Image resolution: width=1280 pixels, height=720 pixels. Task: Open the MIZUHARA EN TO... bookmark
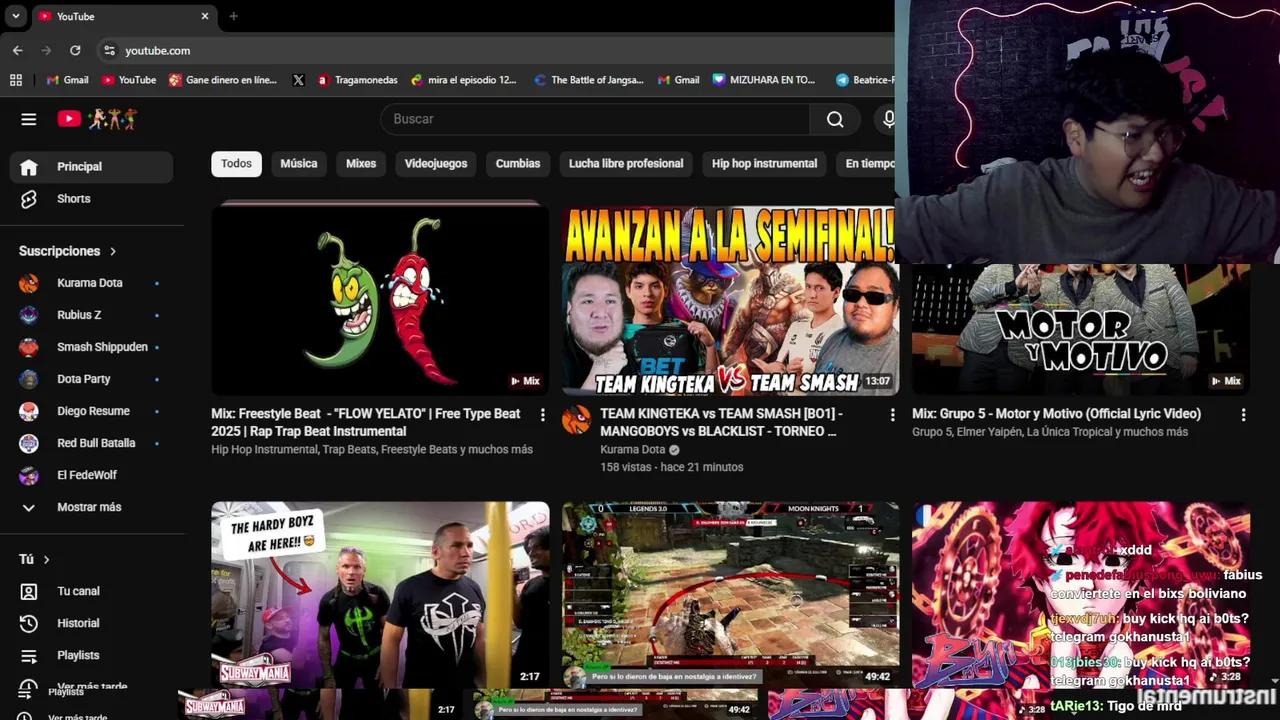[764, 80]
